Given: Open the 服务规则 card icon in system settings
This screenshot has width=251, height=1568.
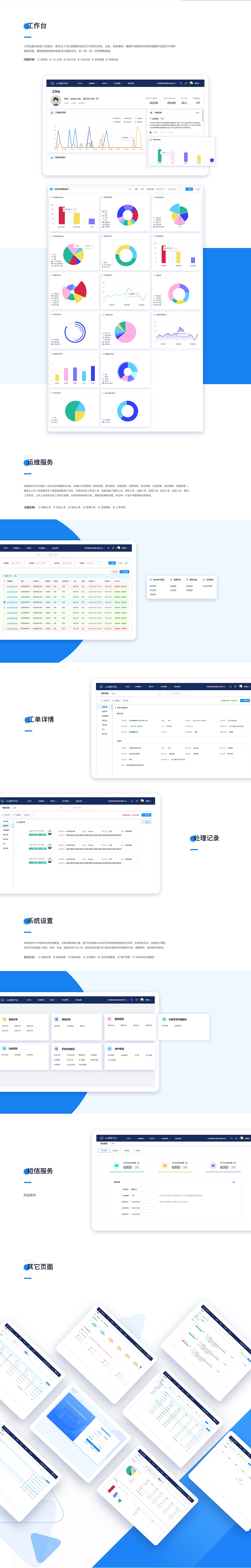Looking at the screenshot, I should pos(110,1019).
